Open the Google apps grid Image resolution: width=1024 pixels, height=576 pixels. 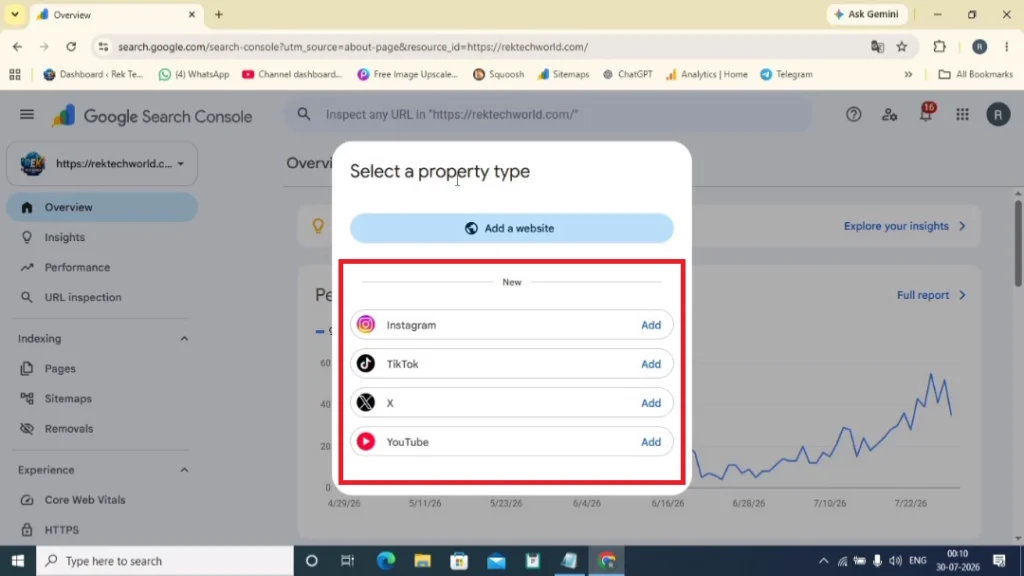[962, 115]
